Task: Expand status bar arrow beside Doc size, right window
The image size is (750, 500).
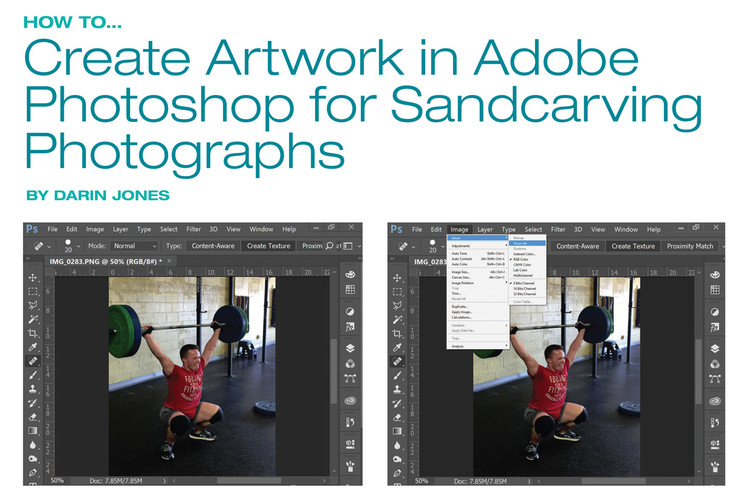Action: (529, 481)
